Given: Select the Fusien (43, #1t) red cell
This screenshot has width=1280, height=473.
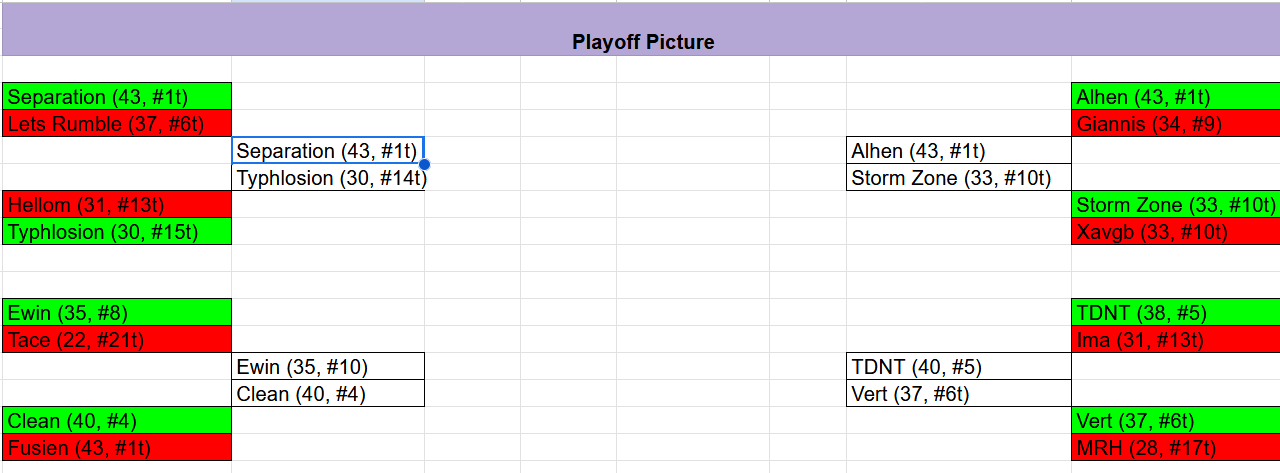Looking at the screenshot, I should pyautogui.click(x=117, y=448).
